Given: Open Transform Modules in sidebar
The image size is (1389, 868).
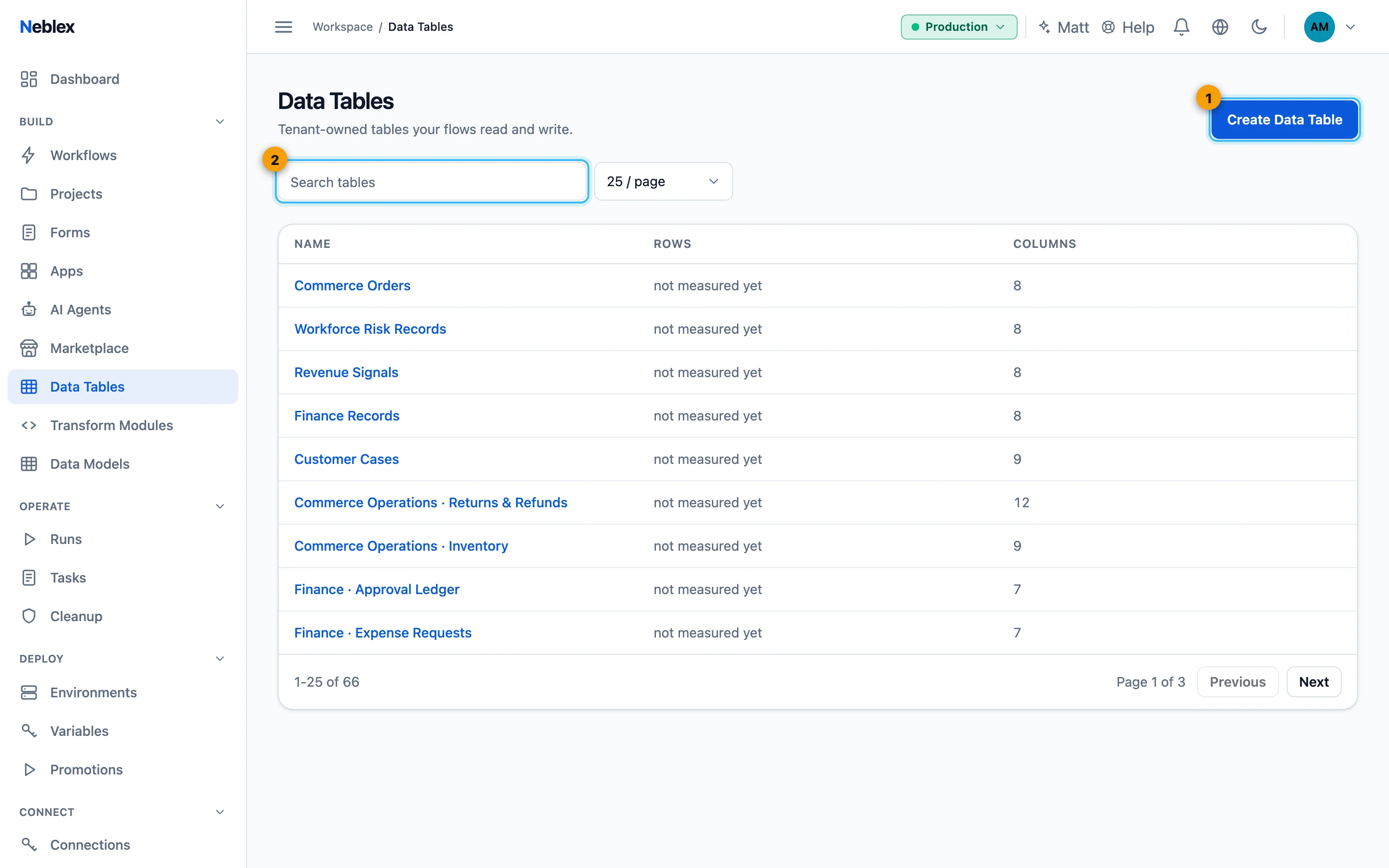Looking at the screenshot, I should [123, 425].
